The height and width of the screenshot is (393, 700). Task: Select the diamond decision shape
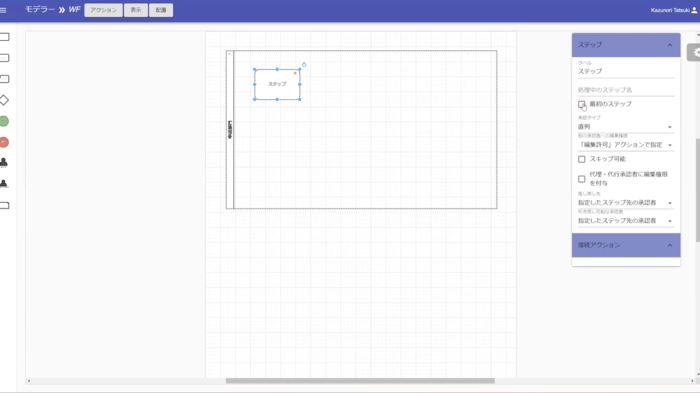[4, 100]
